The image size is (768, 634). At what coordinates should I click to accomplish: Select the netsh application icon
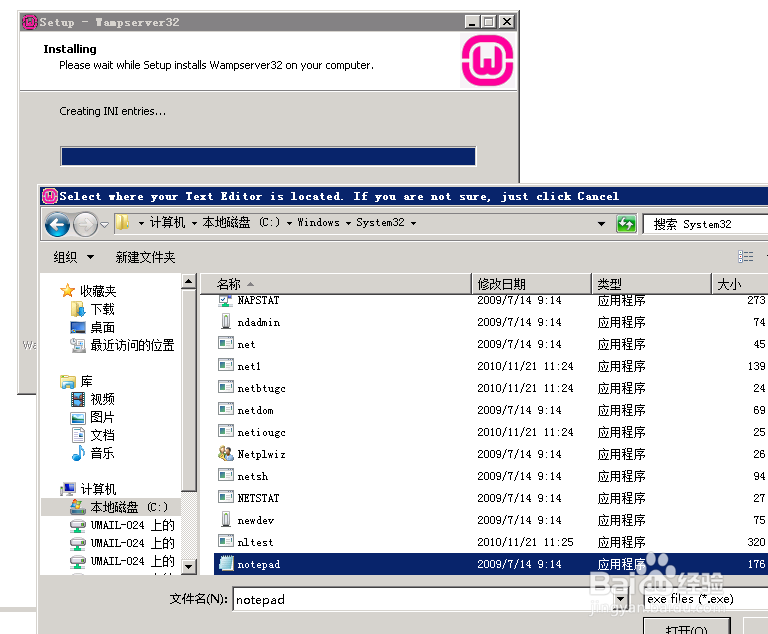coord(226,475)
